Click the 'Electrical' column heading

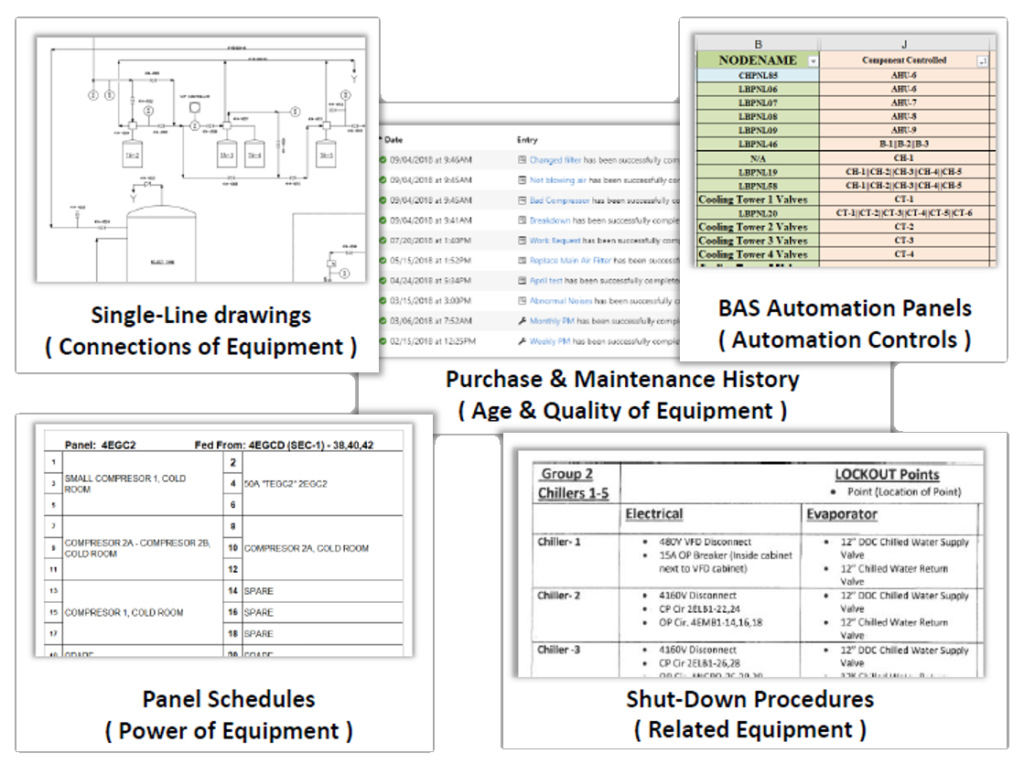tap(654, 514)
